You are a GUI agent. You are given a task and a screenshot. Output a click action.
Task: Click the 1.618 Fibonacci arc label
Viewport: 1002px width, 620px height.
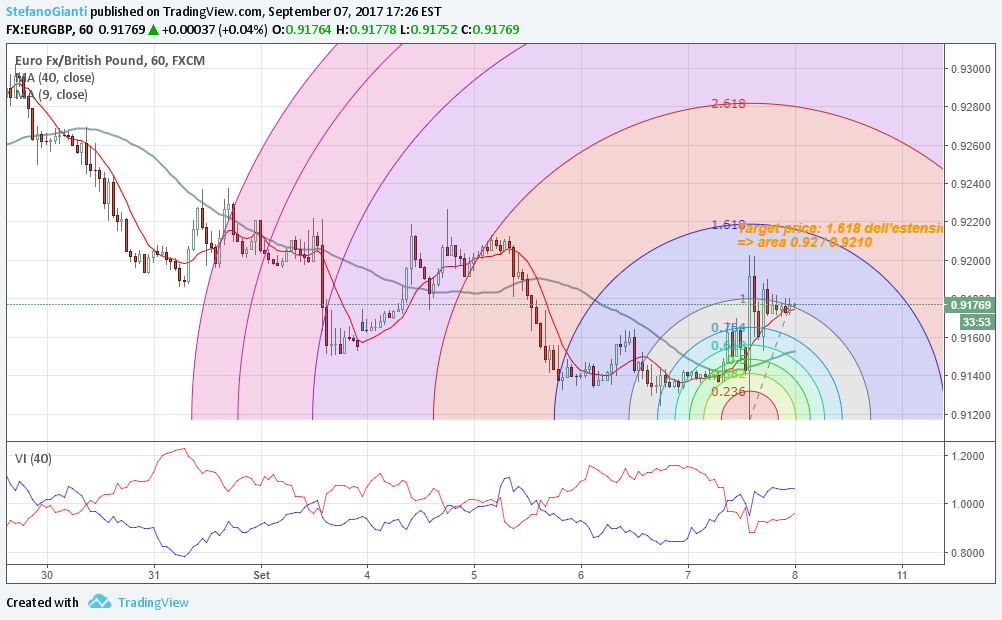(728, 224)
